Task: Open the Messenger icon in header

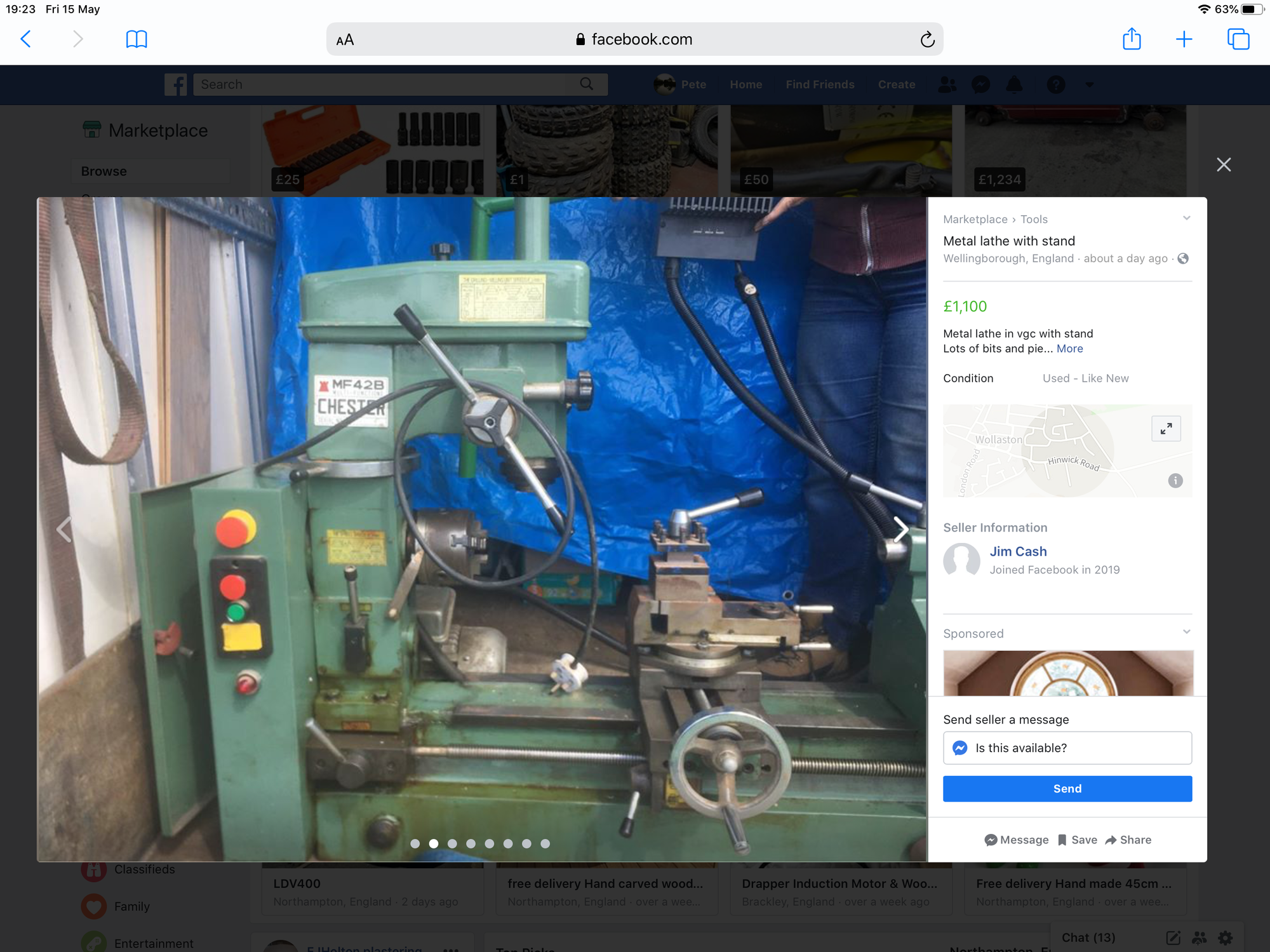Action: pos(980,84)
